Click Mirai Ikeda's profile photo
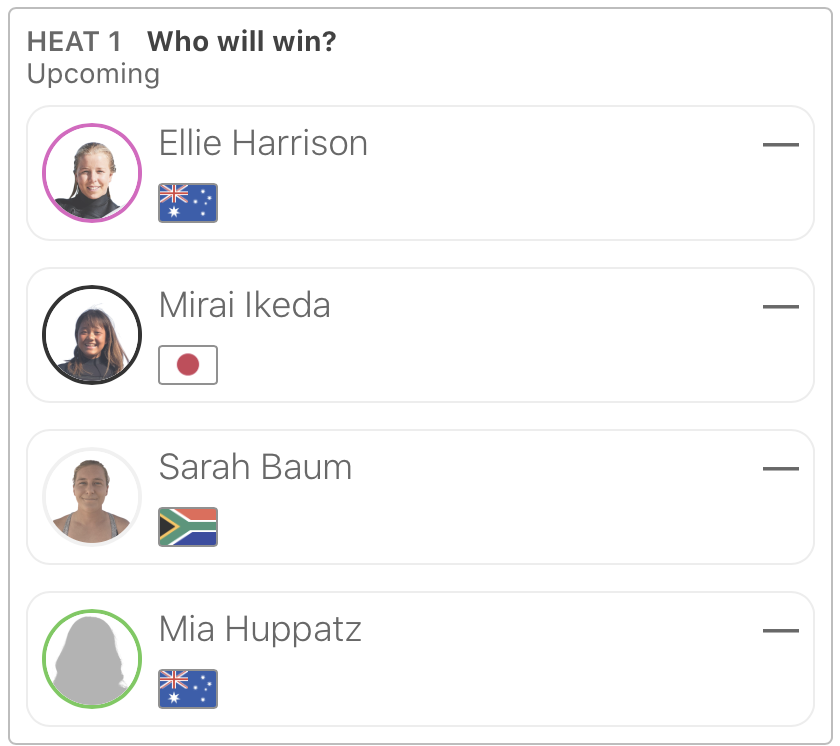 [x=92, y=335]
